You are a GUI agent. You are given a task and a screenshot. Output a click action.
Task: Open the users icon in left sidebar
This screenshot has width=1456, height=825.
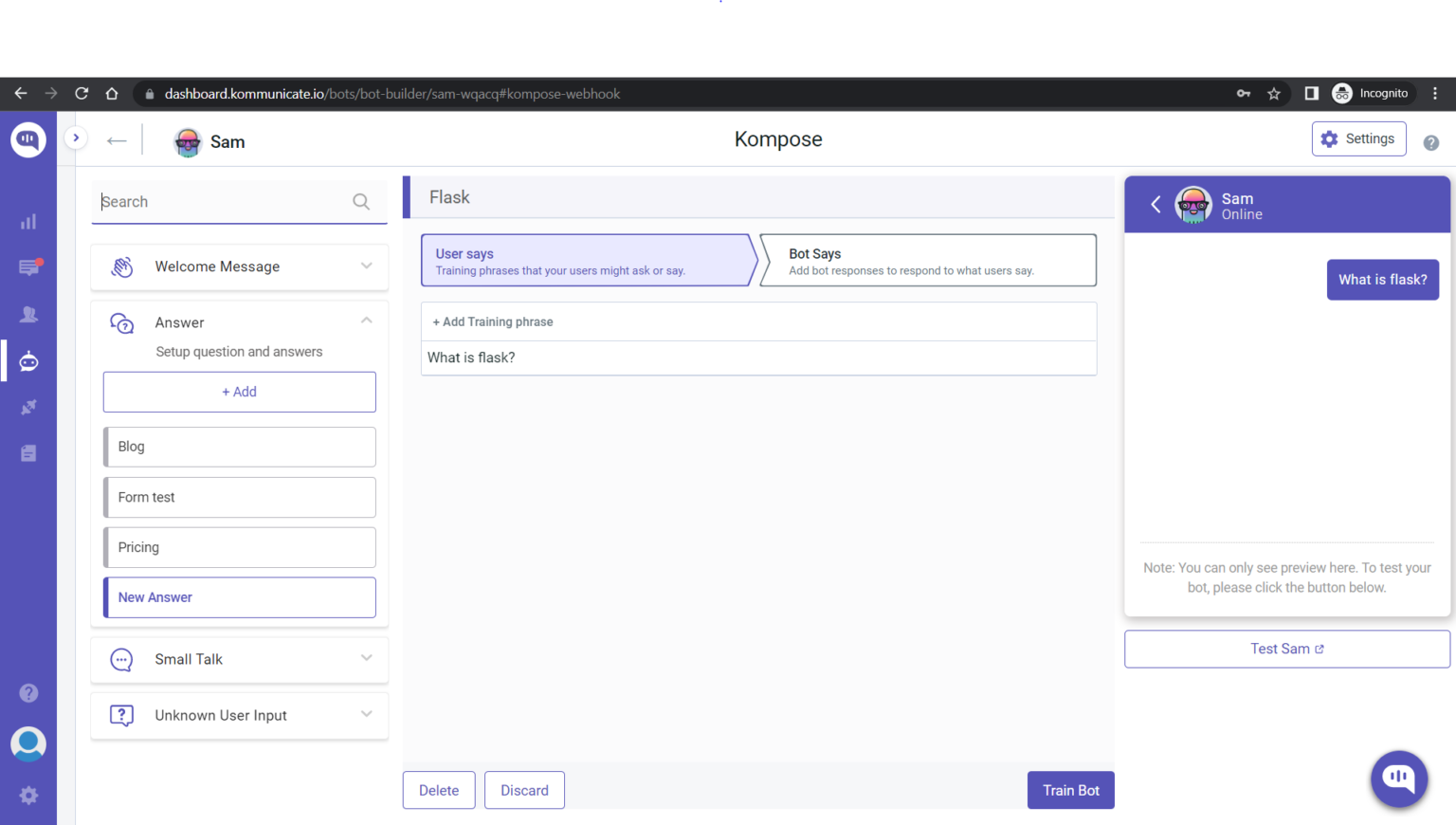click(28, 314)
